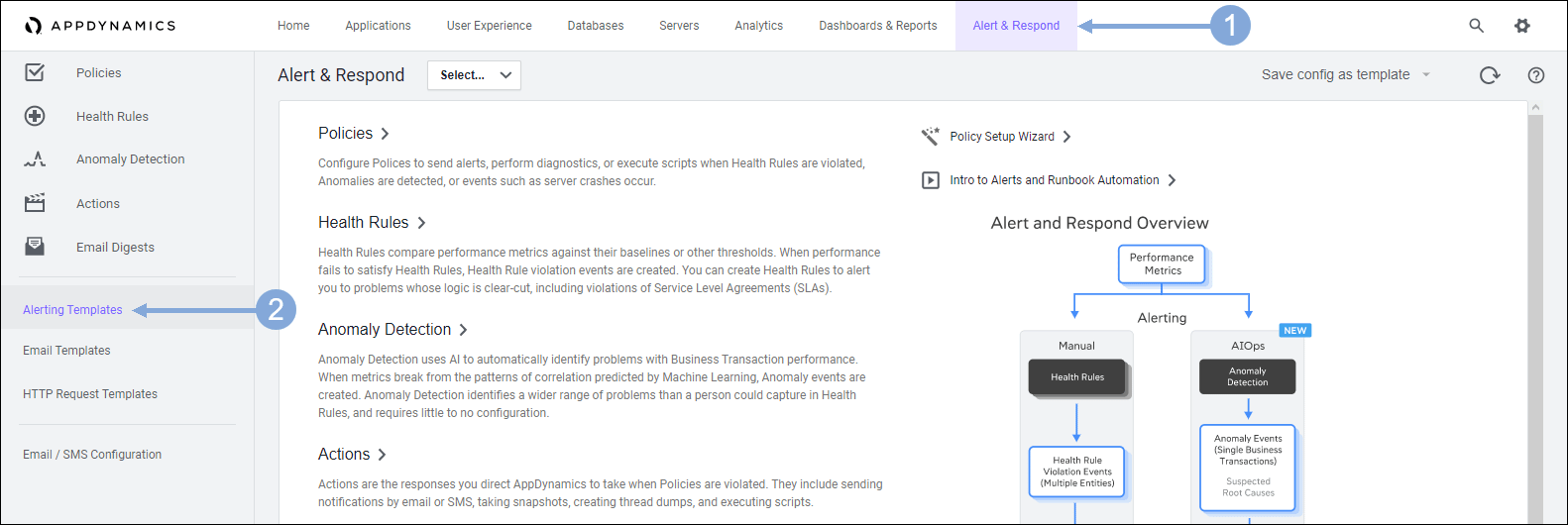Open the Databases tab
Image resolution: width=1568 pixels, height=525 pixels.
click(x=595, y=26)
